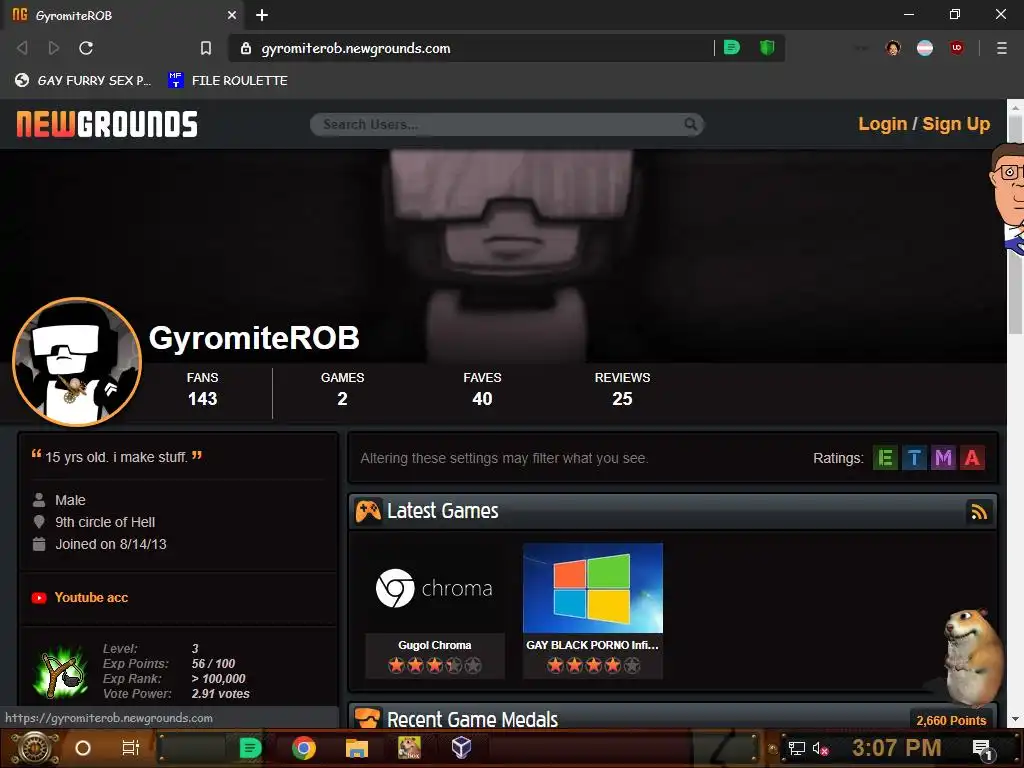
Task: Click the muted volume tray icon
Action: (x=820, y=749)
